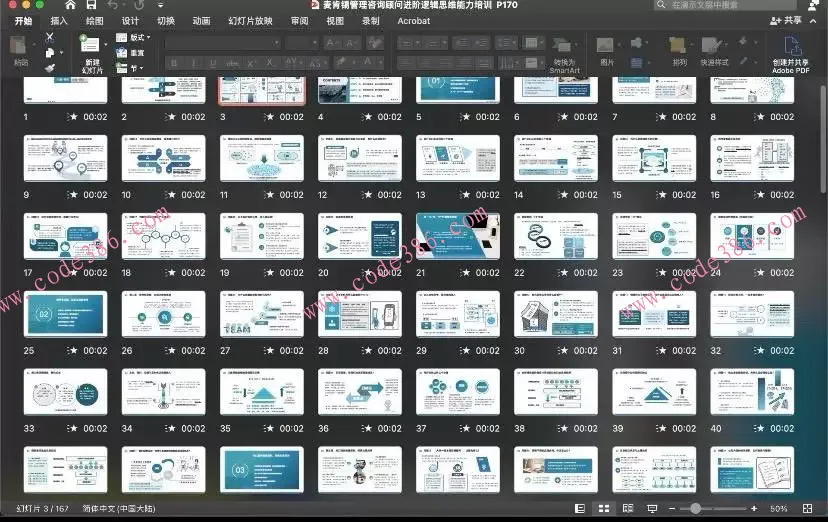Open the Section (节) dropdown
The image size is (828, 522).
(130, 68)
